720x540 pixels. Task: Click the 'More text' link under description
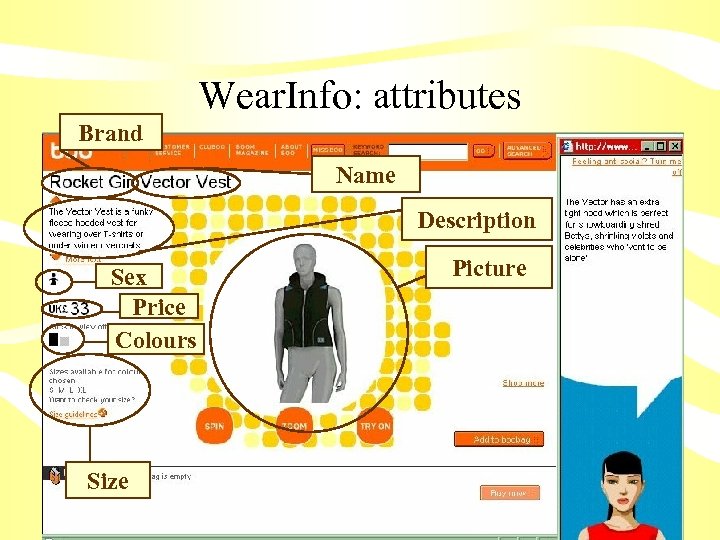tap(82, 259)
